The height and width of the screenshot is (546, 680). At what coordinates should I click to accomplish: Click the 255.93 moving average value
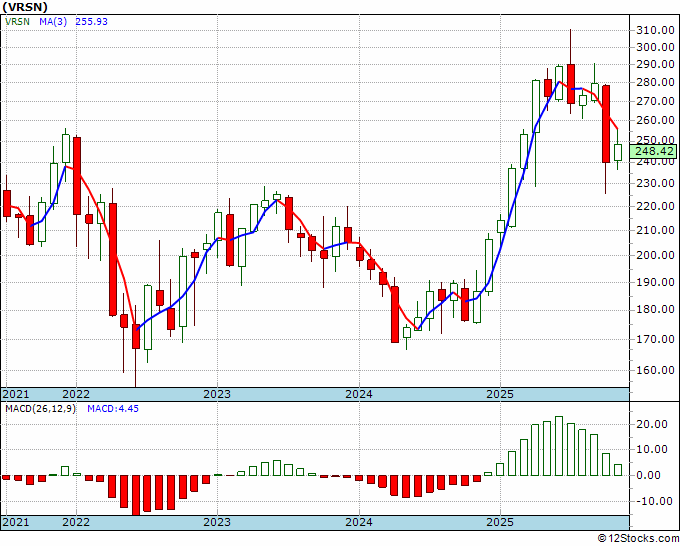(x=92, y=22)
